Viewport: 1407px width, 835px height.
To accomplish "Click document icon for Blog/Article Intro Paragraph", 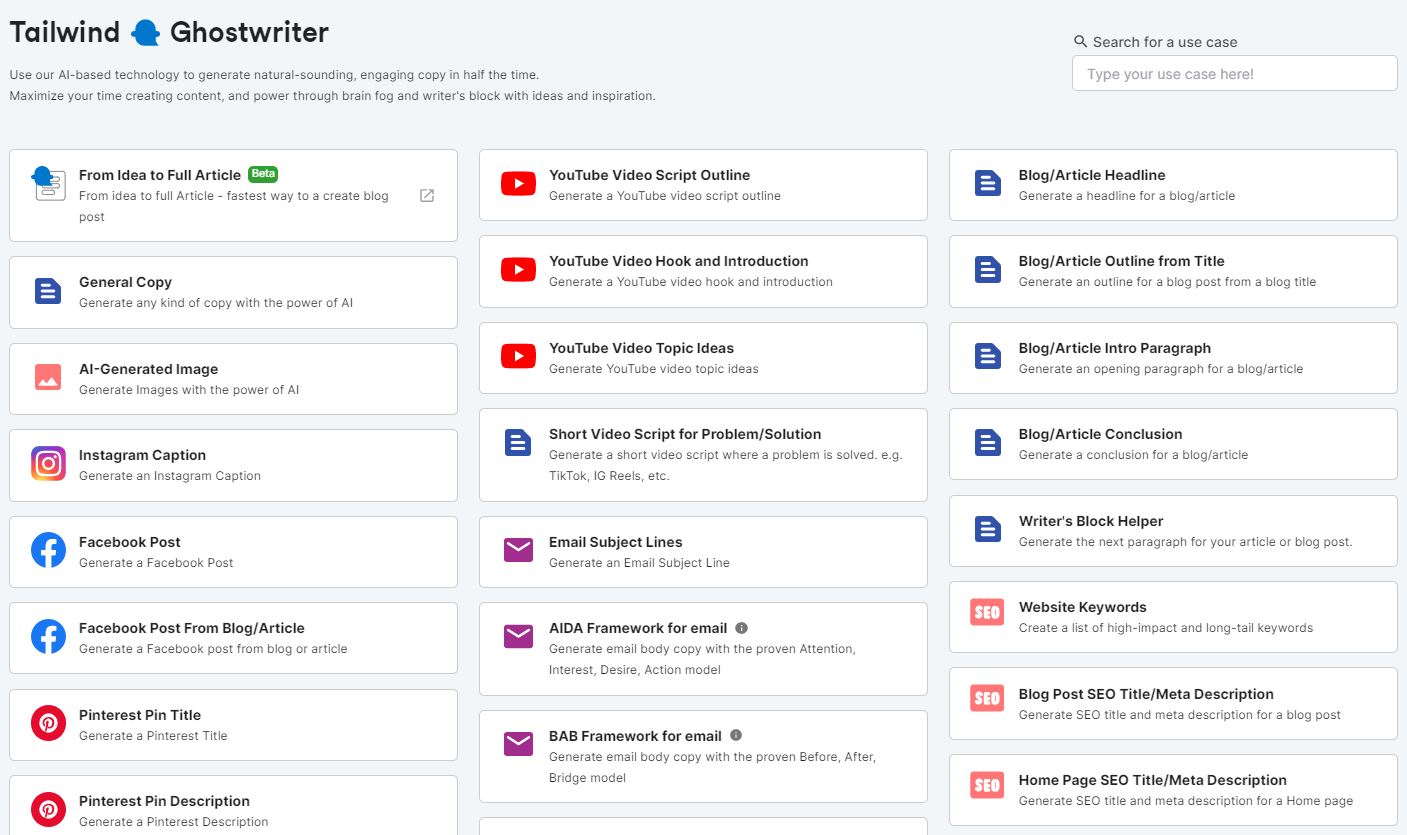I will point(988,357).
